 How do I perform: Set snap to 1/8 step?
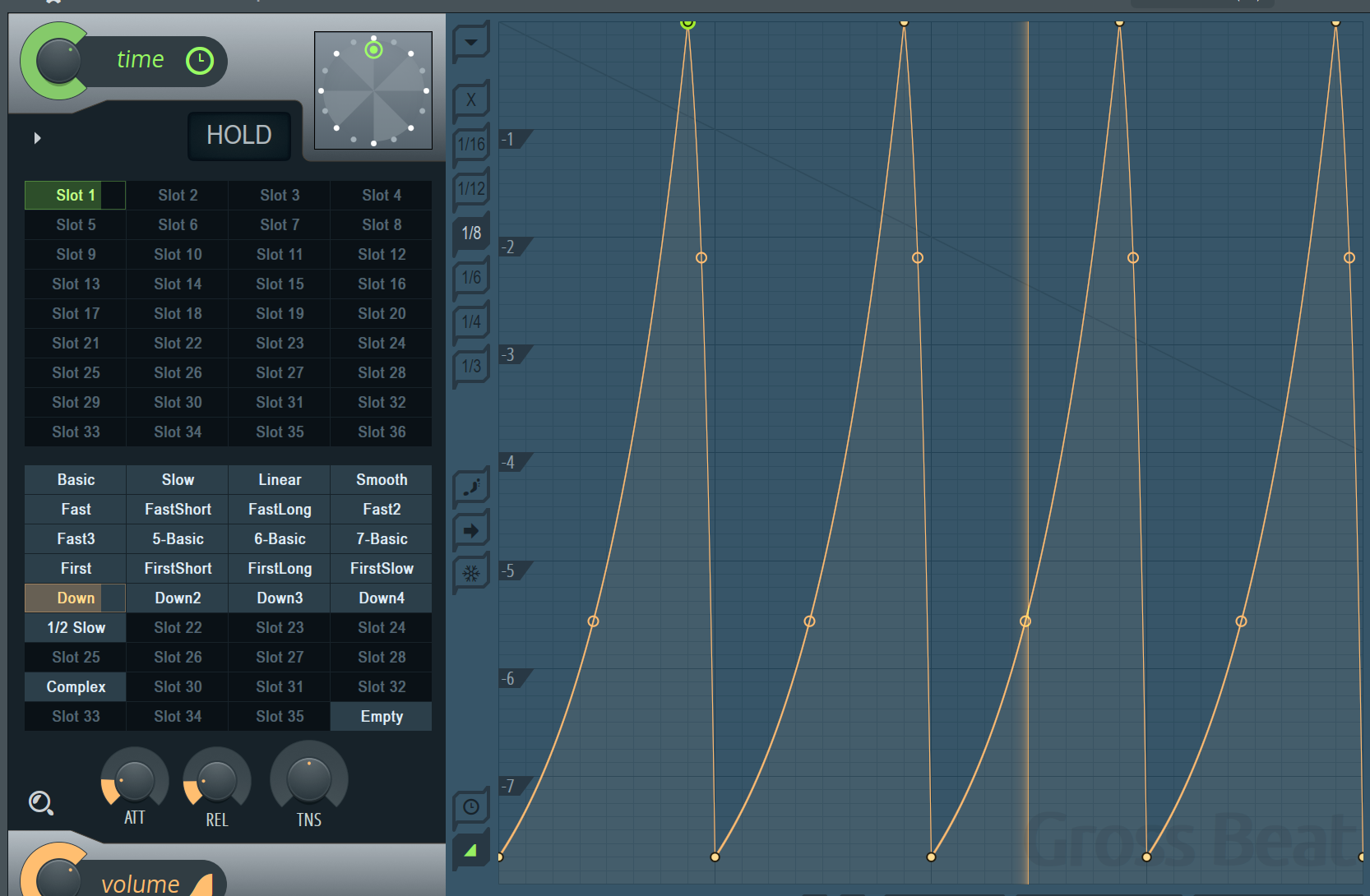point(471,233)
